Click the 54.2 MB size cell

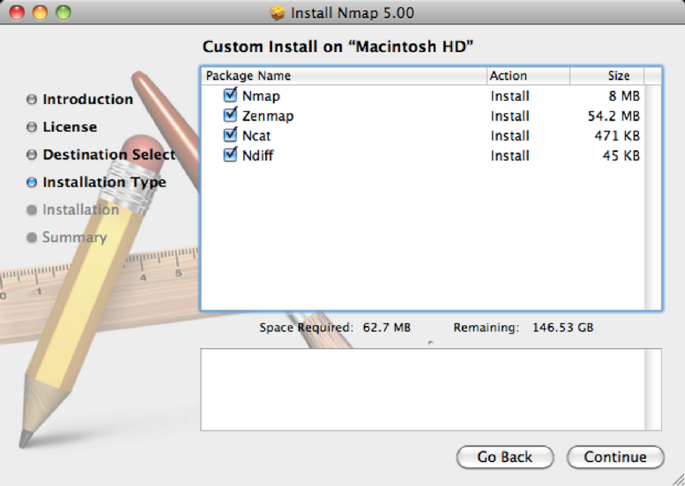(x=614, y=116)
